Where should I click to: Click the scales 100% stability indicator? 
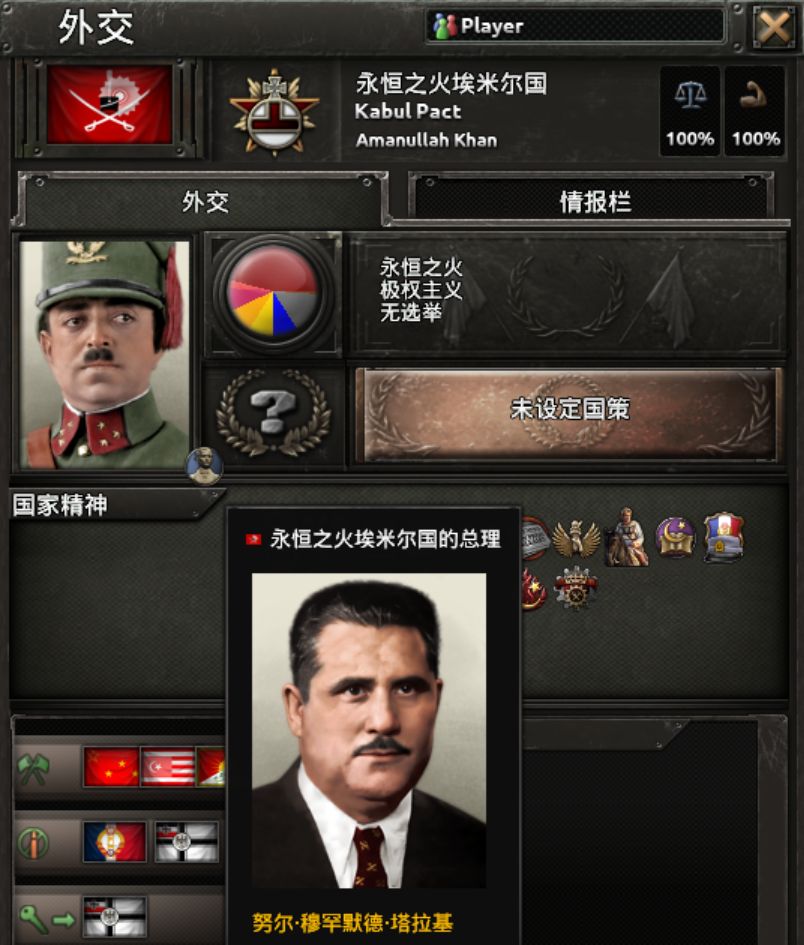[x=690, y=111]
